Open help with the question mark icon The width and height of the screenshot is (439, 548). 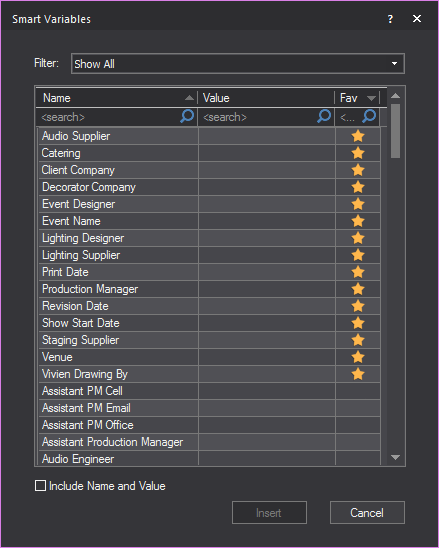(390, 19)
